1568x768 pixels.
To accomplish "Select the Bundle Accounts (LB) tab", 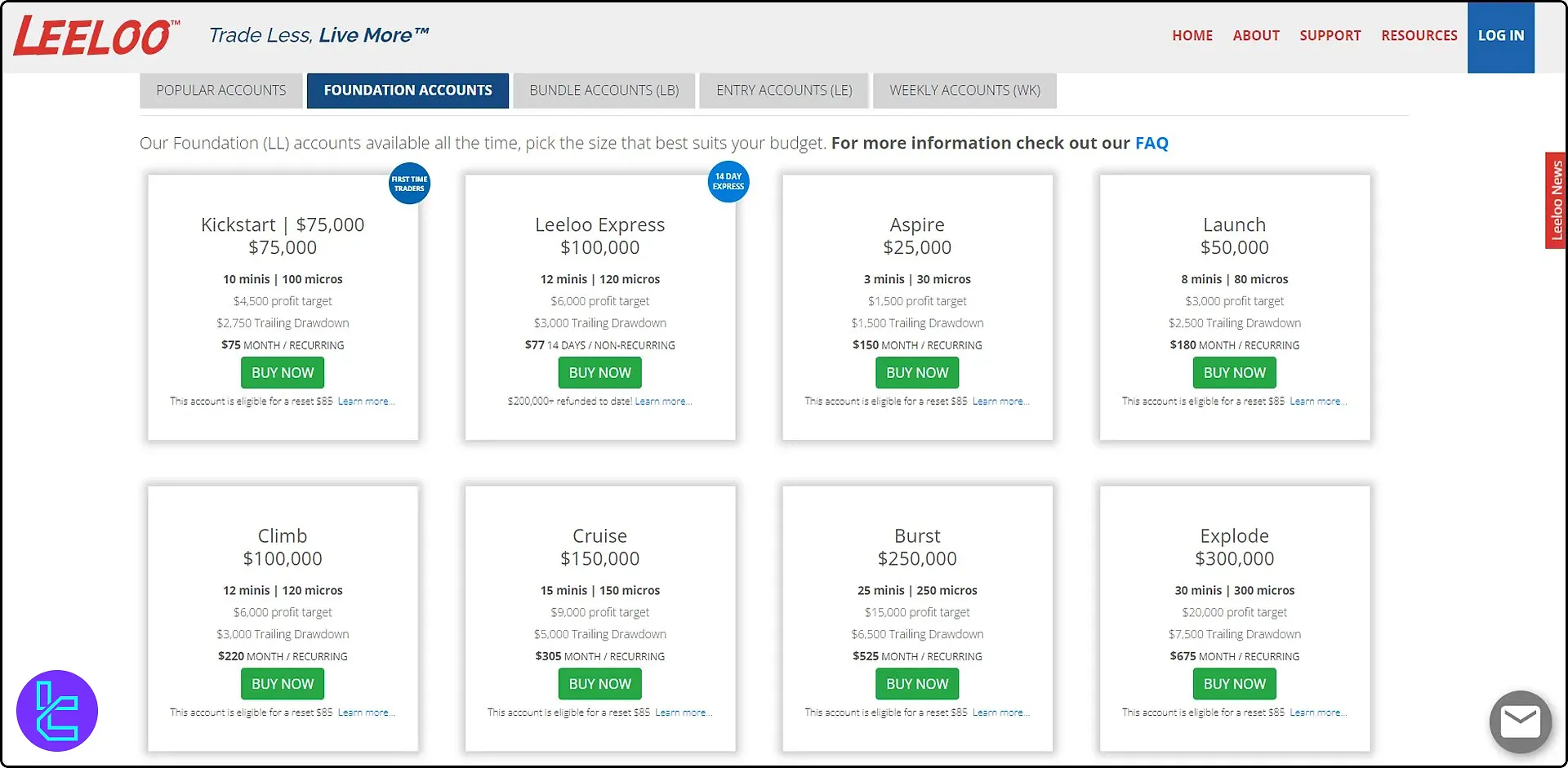I will [x=604, y=91].
